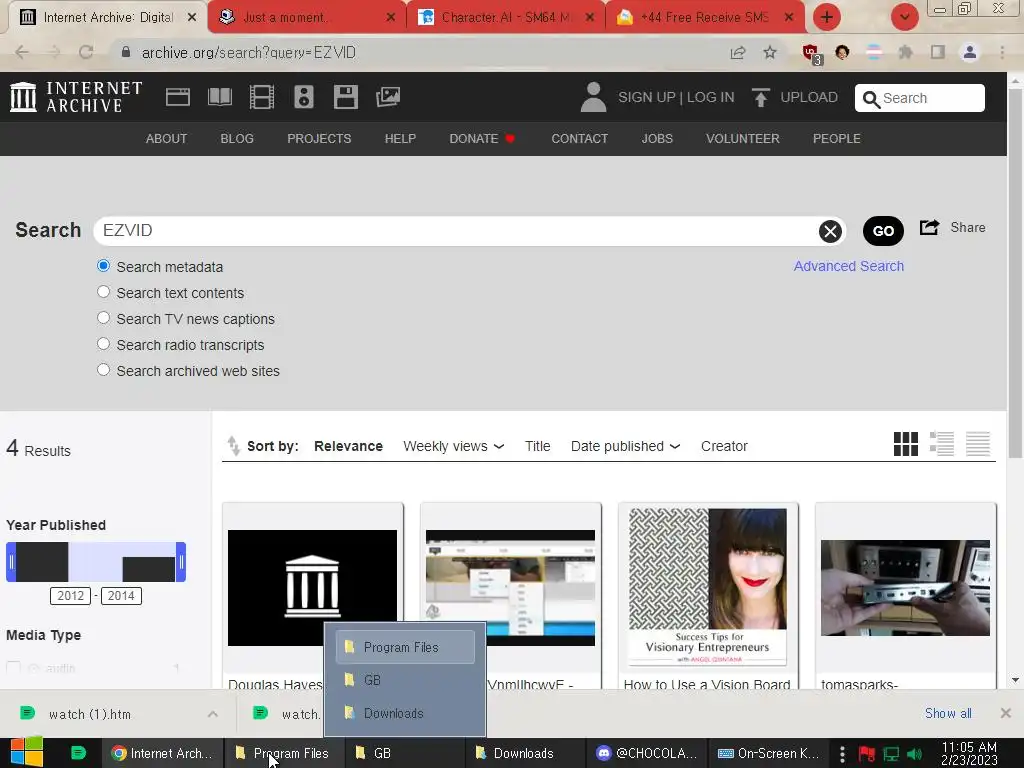Click the share page icon in address bar
Image resolution: width=1024 pixels, height=768 pixels.
click(738, 52)
